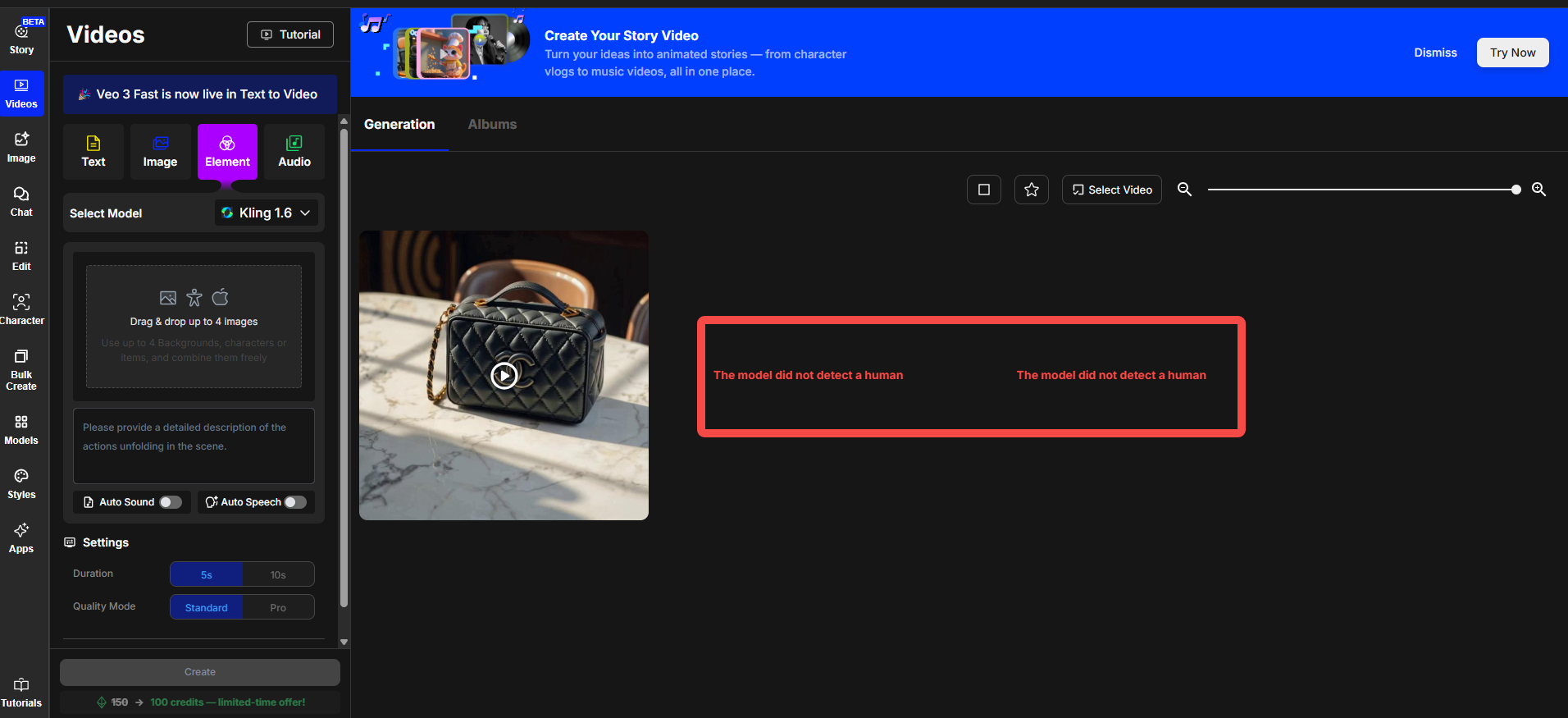The height and width of the screenshot is (718, 1568).
Task: Play the handbag video thumbnail
Action: click(504, 376)
